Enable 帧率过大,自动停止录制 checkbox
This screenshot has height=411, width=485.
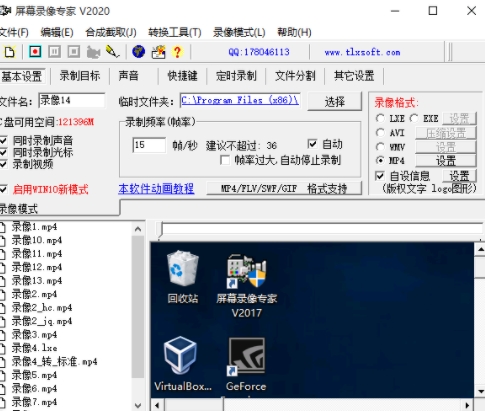pos(225,161)
